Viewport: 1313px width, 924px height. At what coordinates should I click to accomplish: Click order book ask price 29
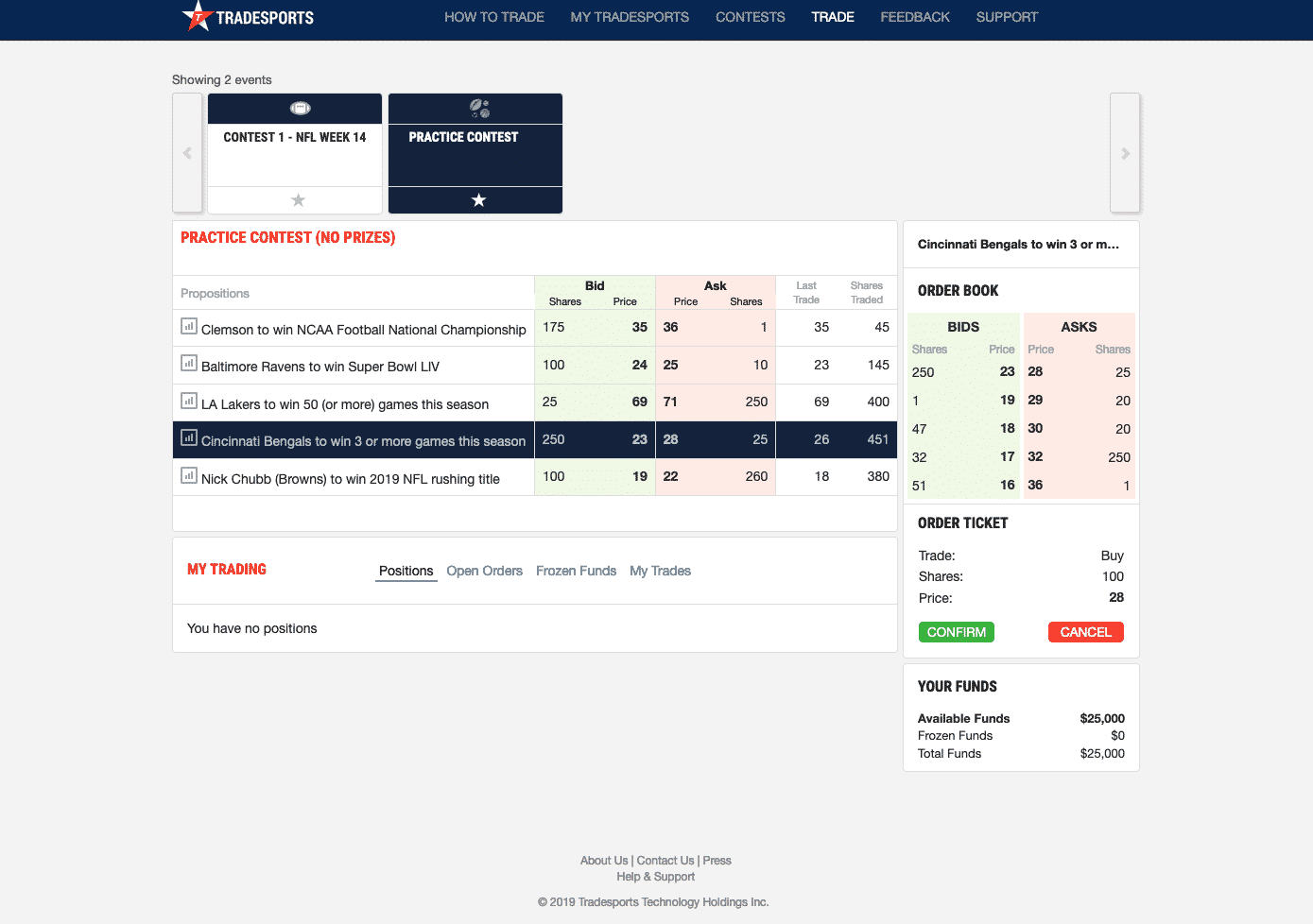(1036, 400)
